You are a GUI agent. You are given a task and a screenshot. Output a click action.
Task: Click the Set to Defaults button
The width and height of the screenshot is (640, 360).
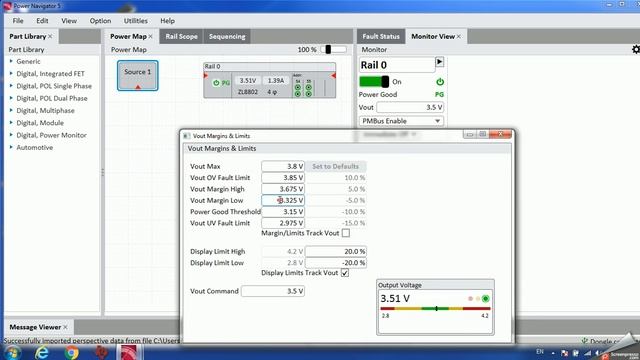[x=336, y=166]
